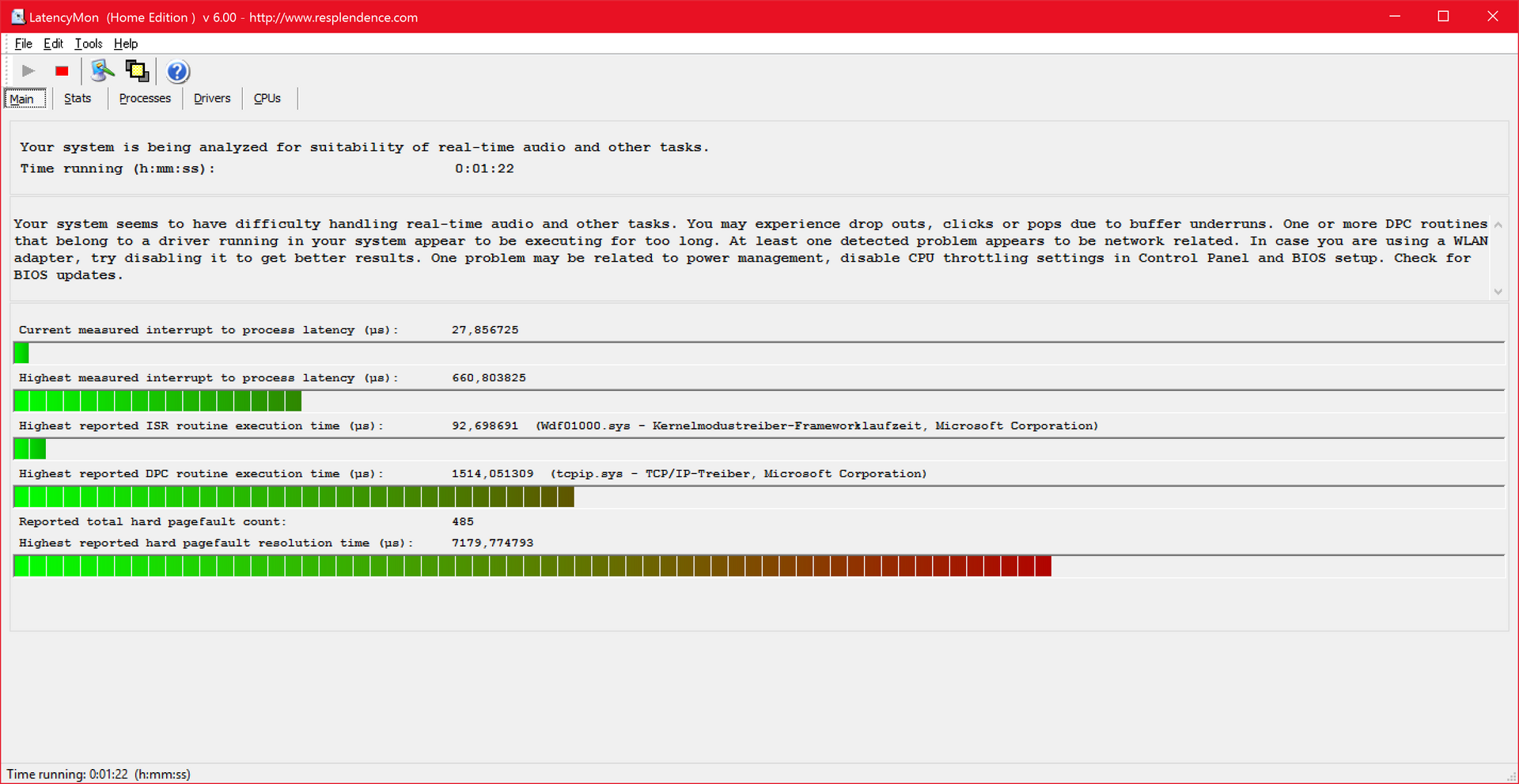Stop monitoring with the red square icon
The image size is (1519, 784).
pos(62,71)
